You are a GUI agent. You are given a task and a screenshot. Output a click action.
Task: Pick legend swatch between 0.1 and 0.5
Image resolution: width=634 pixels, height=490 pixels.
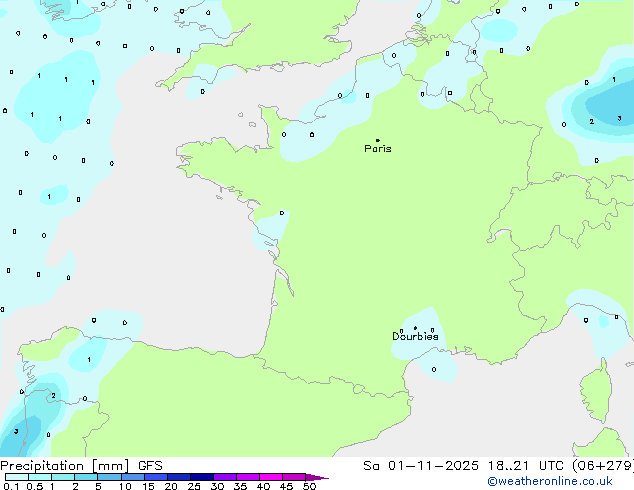17,477
